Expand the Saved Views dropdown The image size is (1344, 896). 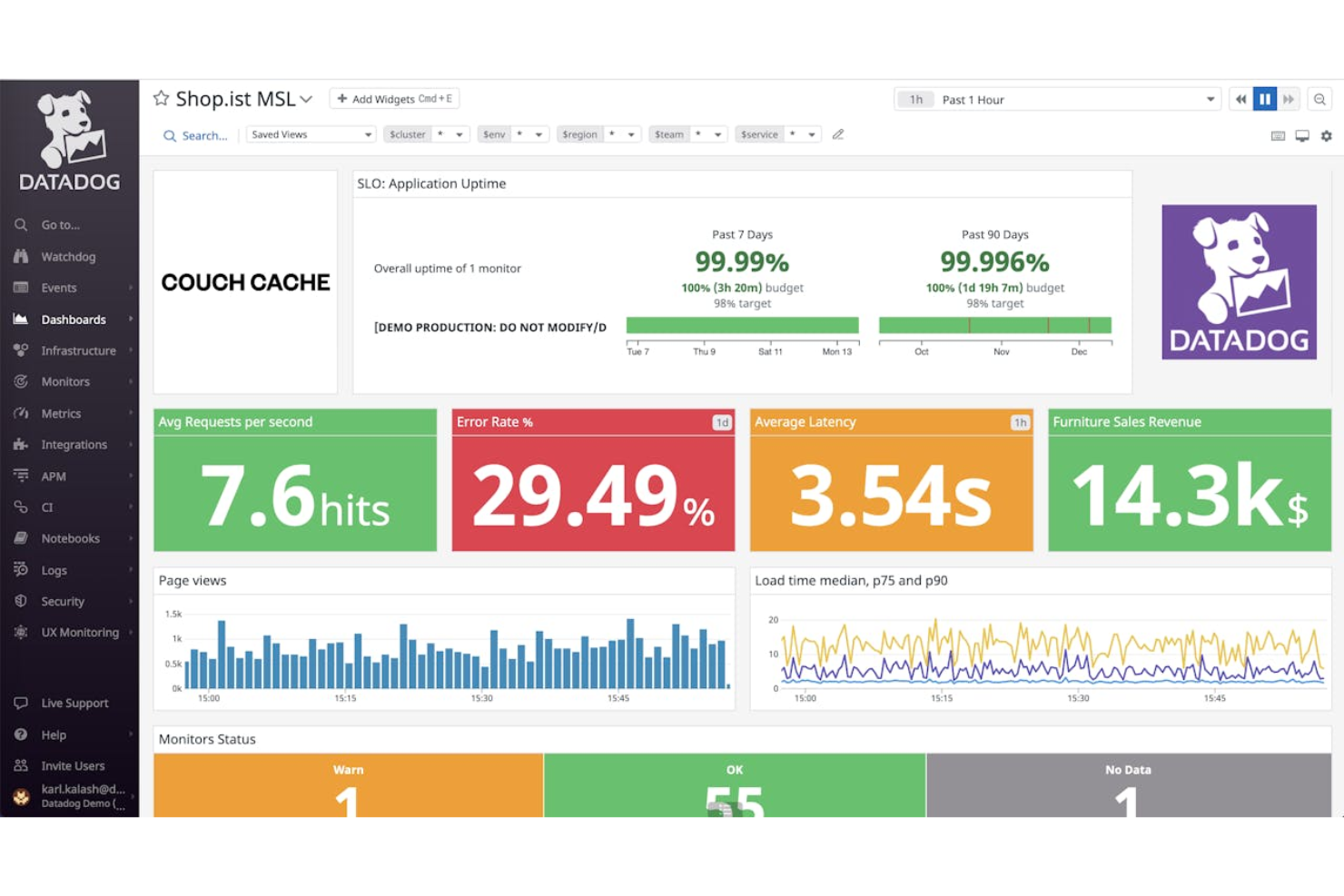311,133
